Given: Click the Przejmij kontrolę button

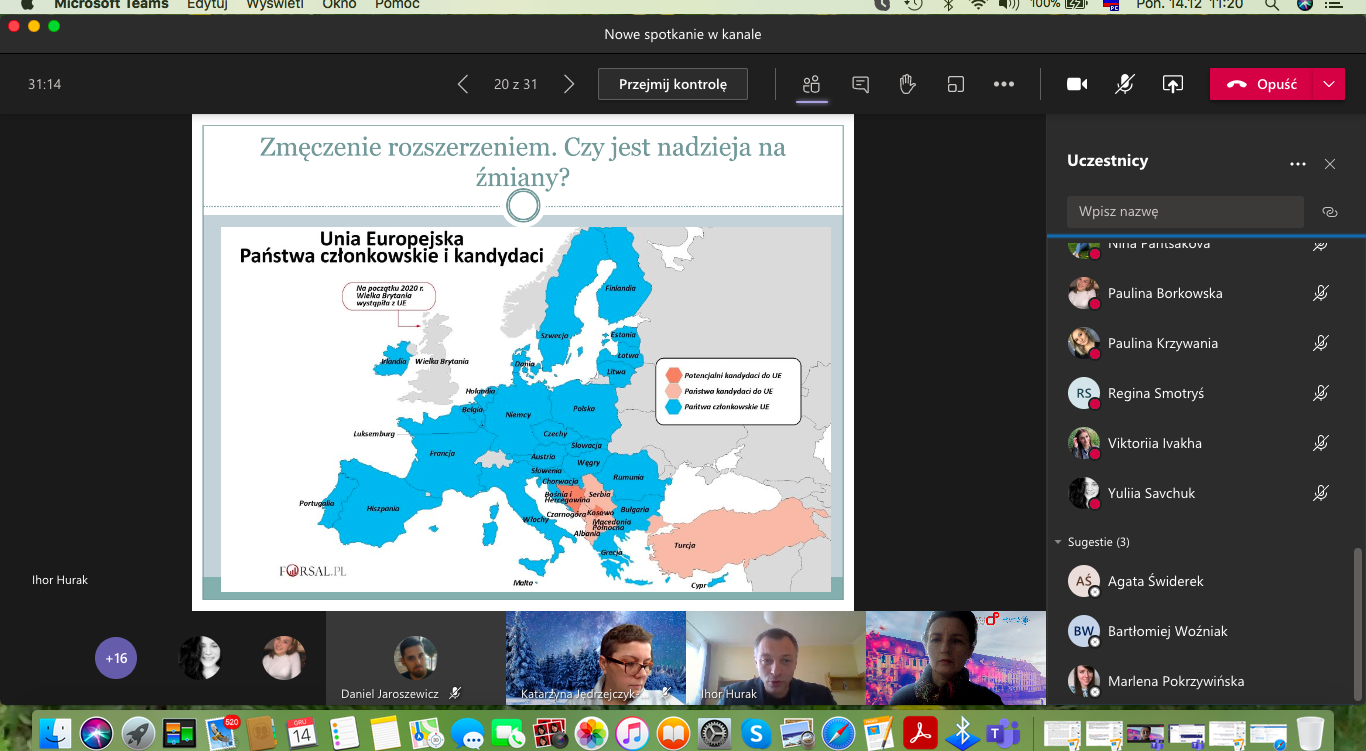Looking at the screenshot, I should point(672,85).
